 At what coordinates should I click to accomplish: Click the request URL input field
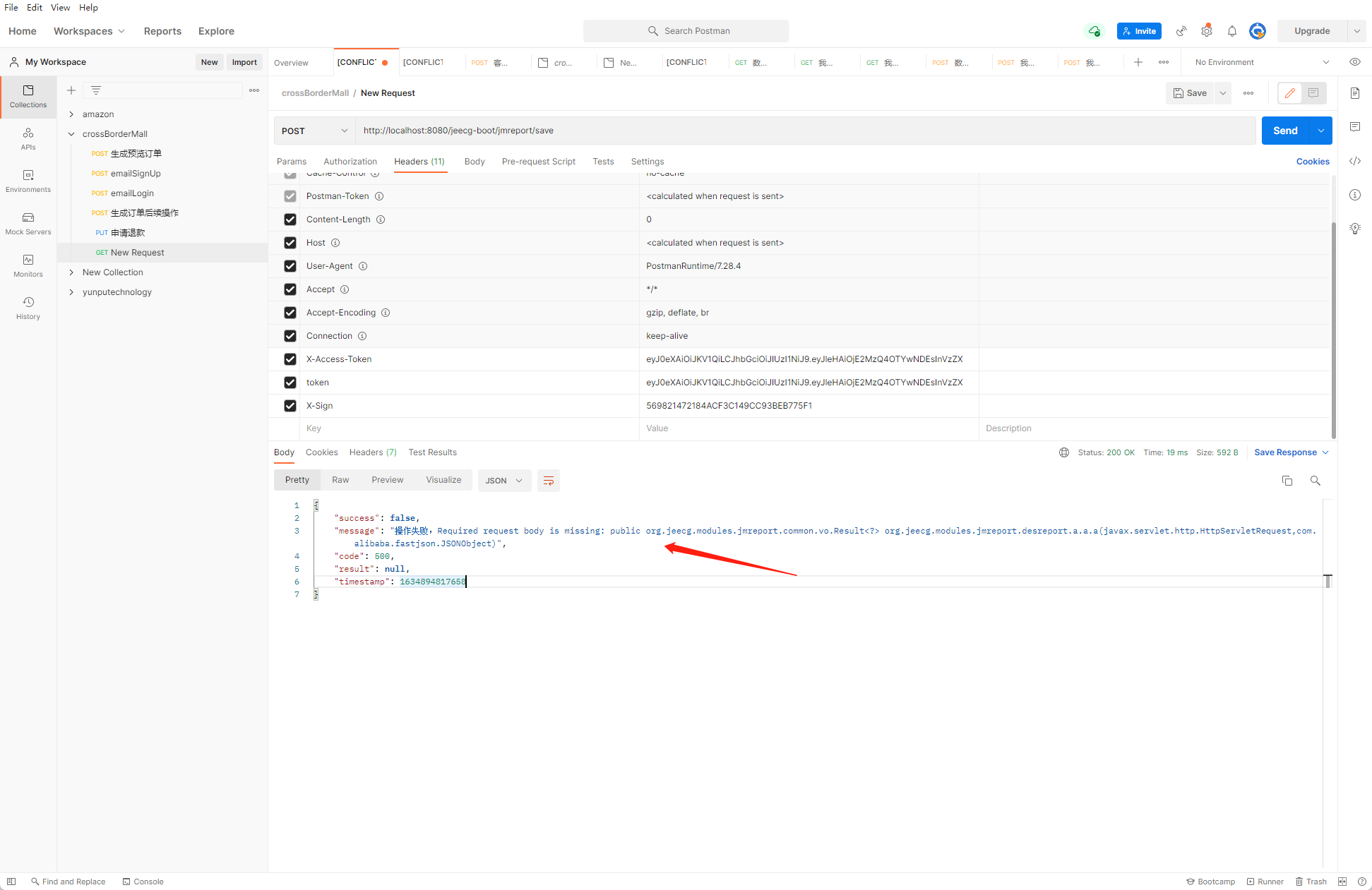tap(805, 131)
